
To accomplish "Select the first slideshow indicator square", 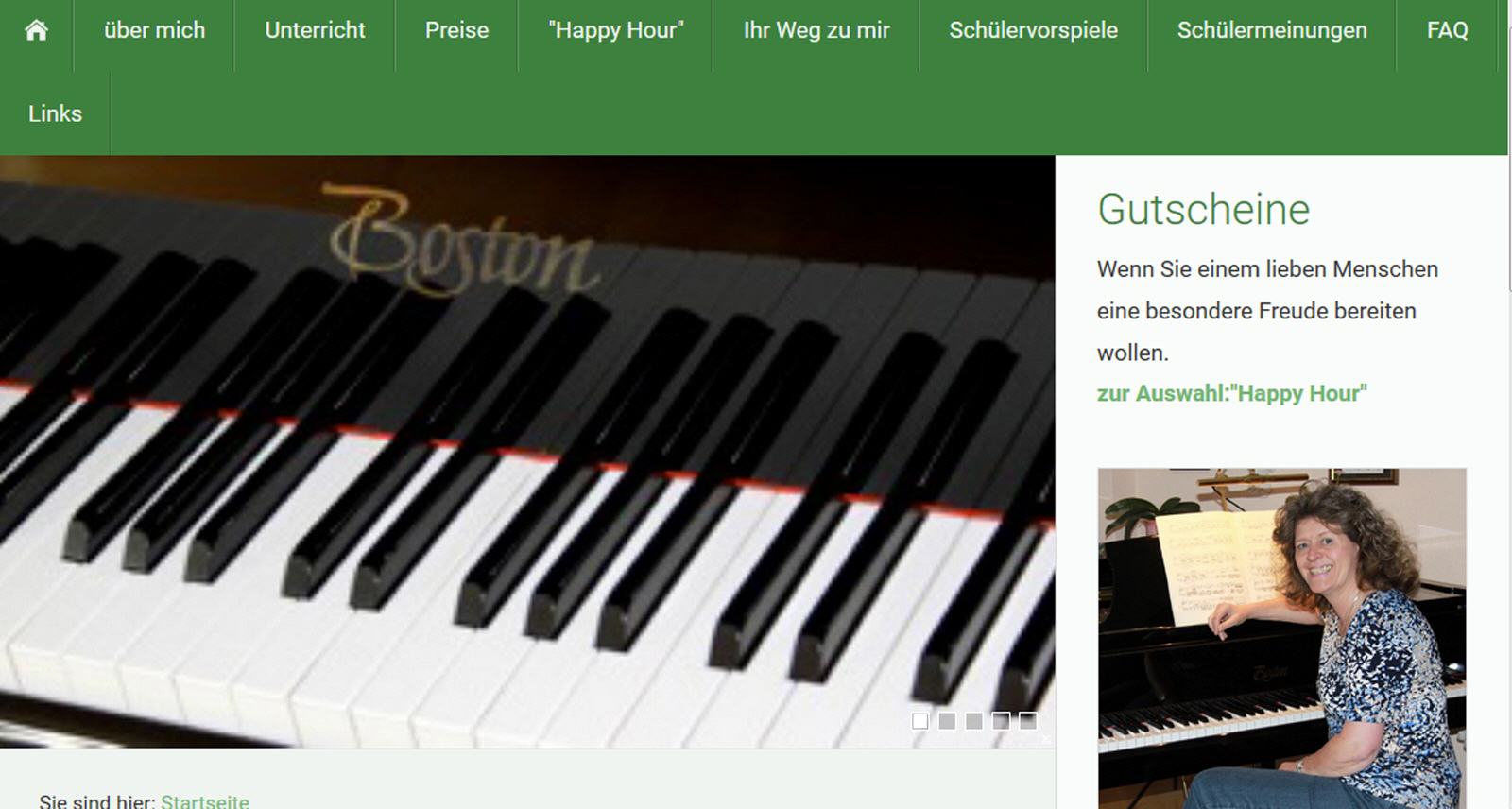I will (920, 721).
